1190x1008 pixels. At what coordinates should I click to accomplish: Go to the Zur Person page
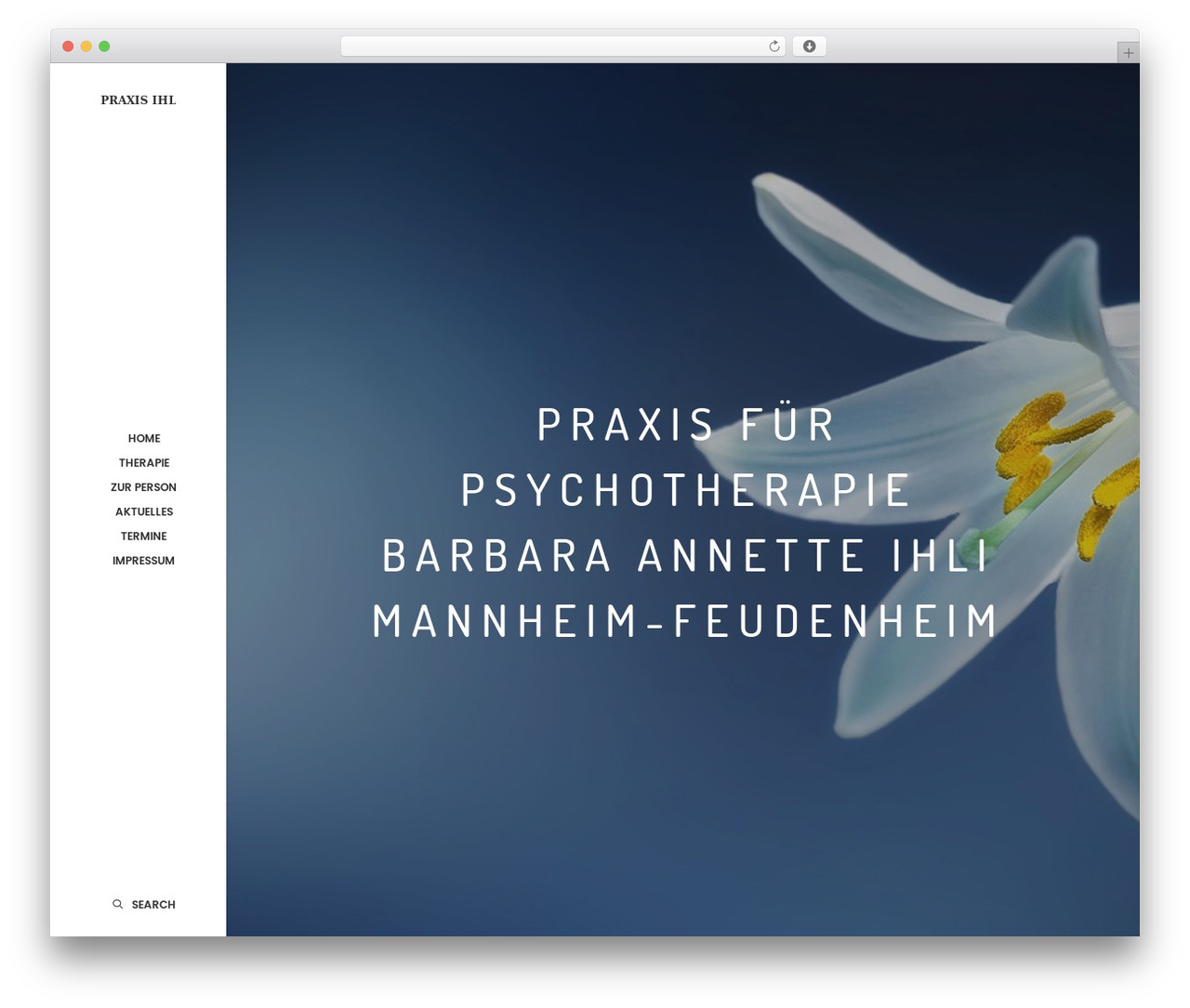tap(143, 487)
